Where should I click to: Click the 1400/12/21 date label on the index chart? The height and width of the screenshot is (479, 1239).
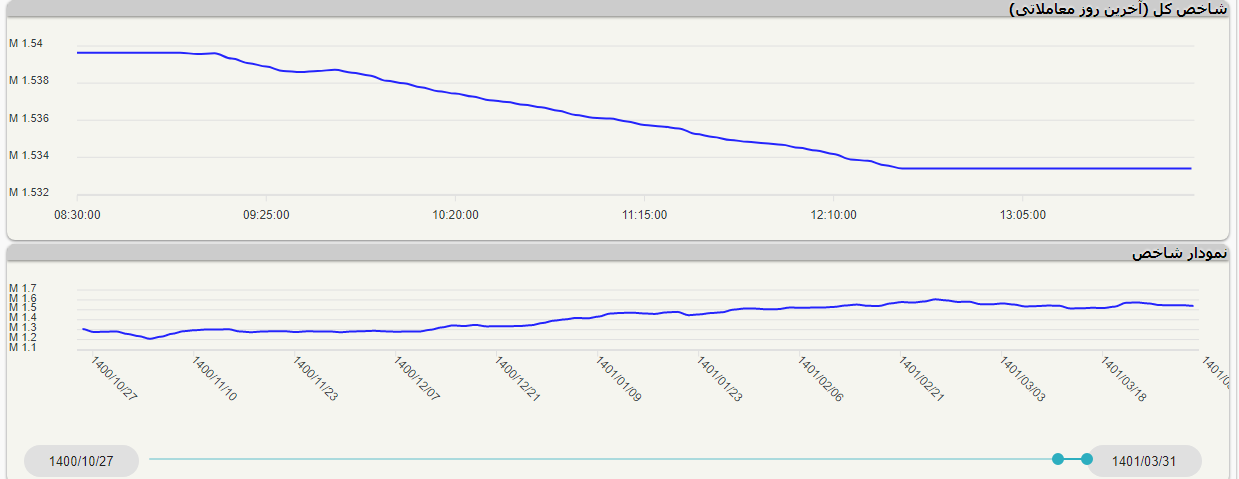[517, 380]
